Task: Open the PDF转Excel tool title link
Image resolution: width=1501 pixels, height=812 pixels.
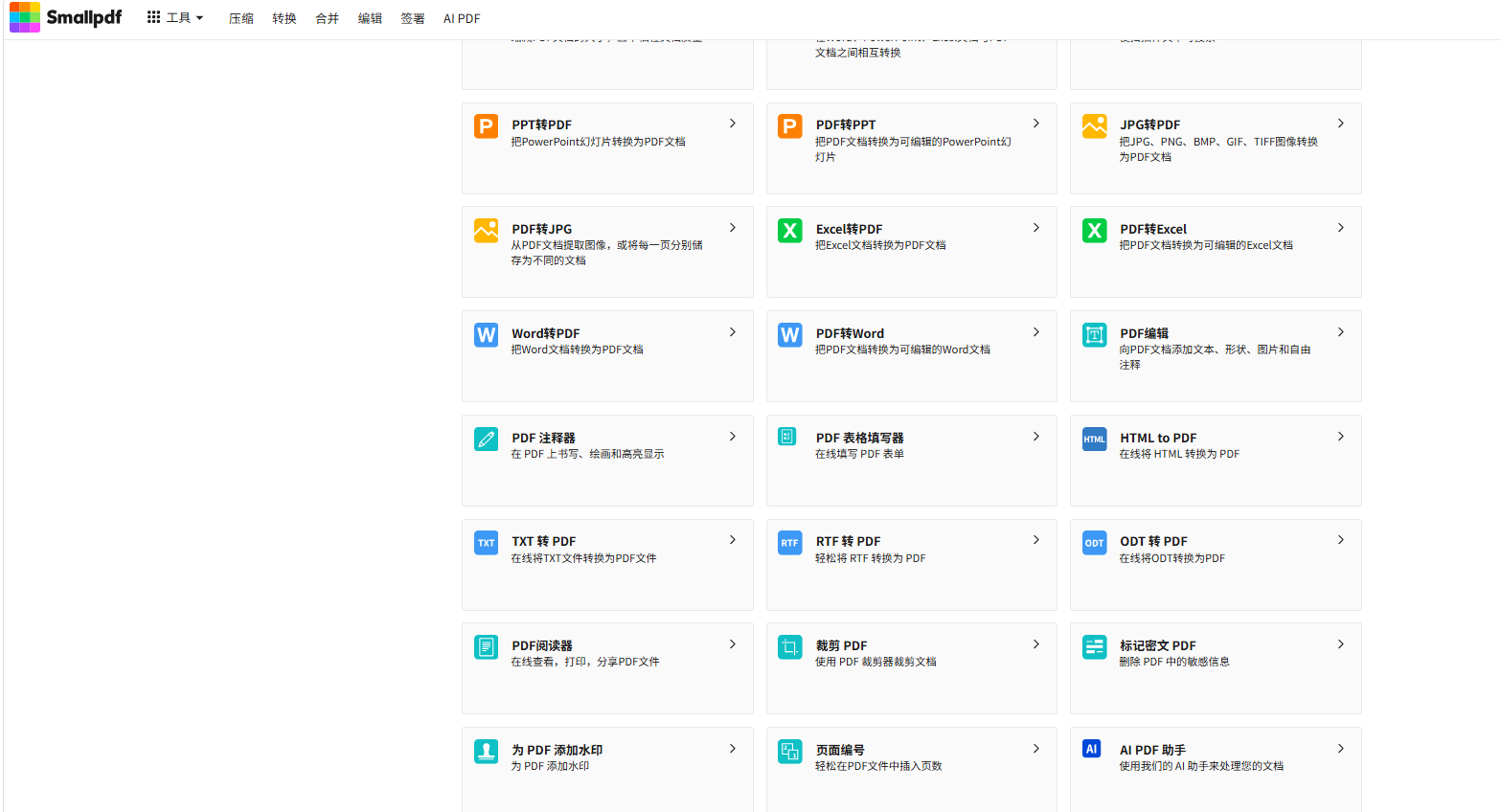Action: click(1153, 229)
